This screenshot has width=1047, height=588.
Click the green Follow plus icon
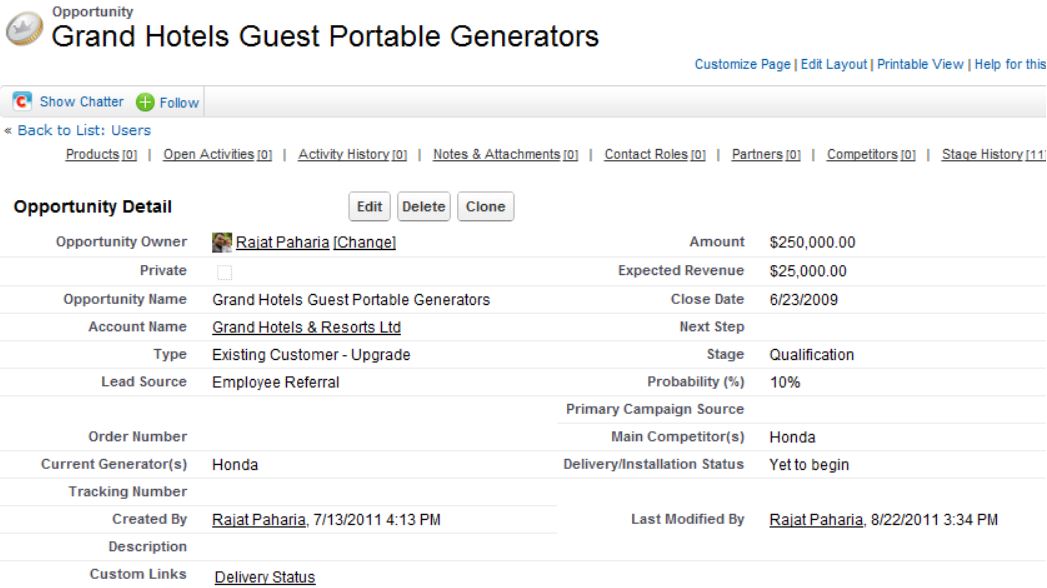tap(145, 102)
